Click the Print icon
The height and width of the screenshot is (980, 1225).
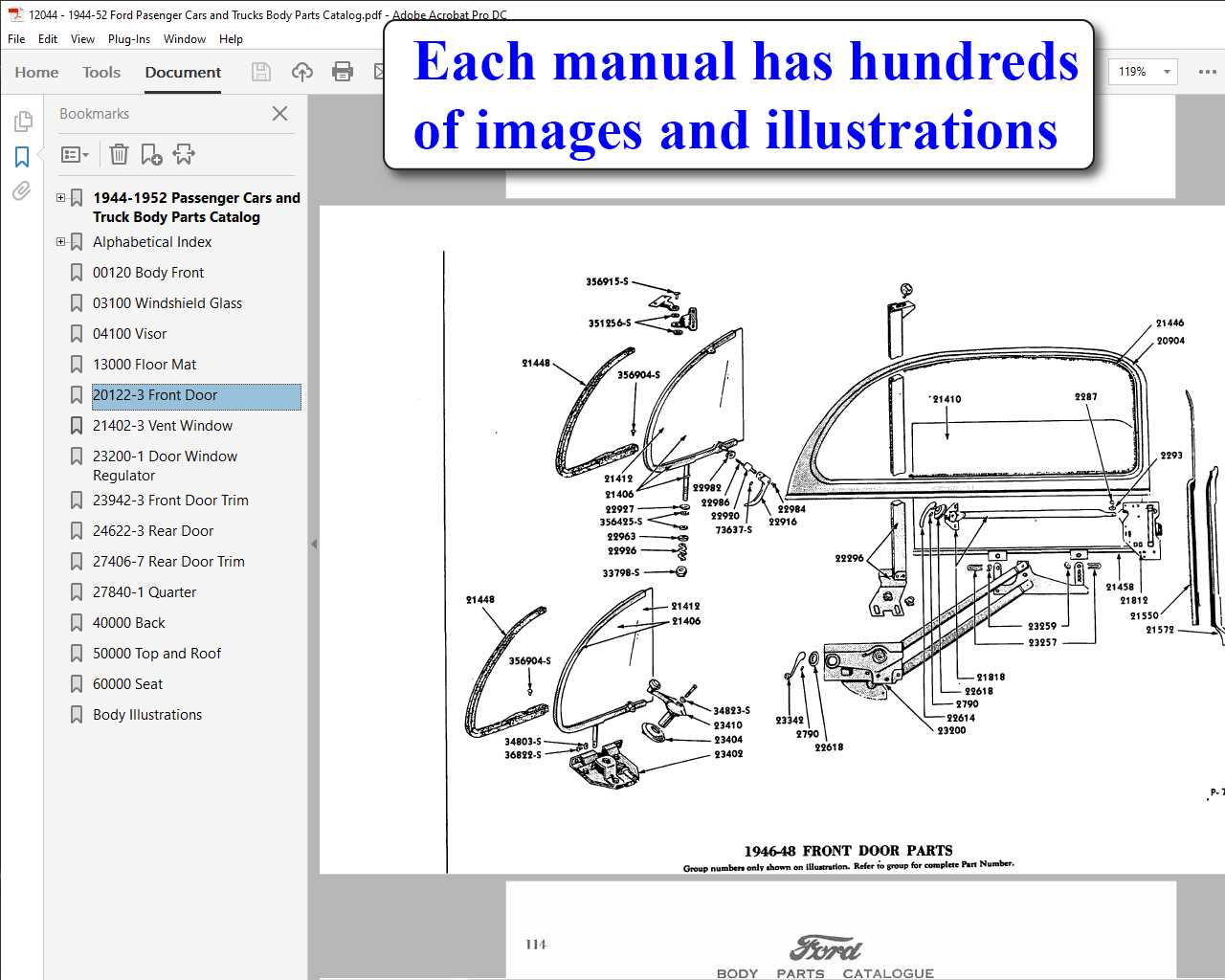pyautogui.click(x=342, y=72)
